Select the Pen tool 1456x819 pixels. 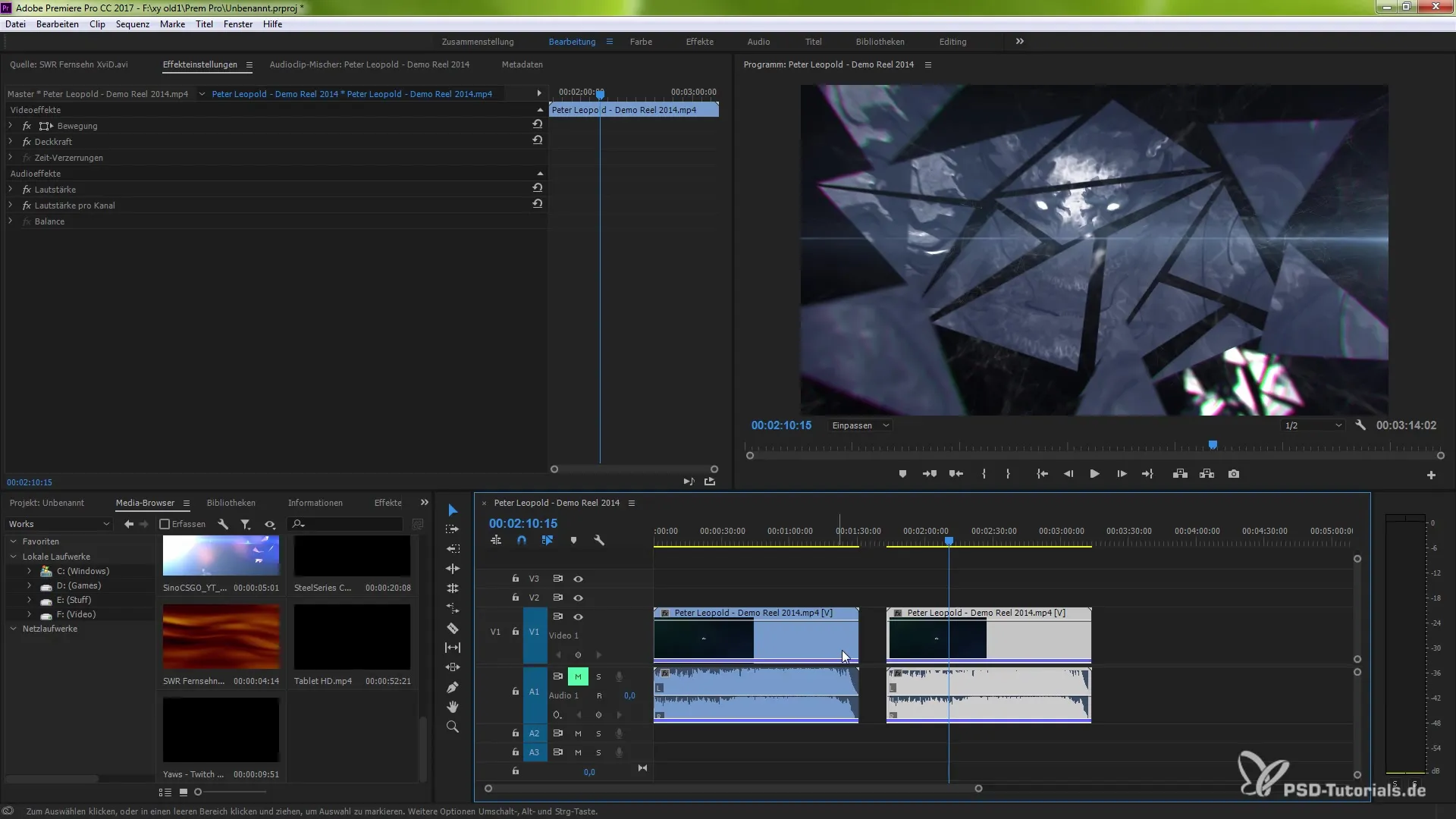453,687
